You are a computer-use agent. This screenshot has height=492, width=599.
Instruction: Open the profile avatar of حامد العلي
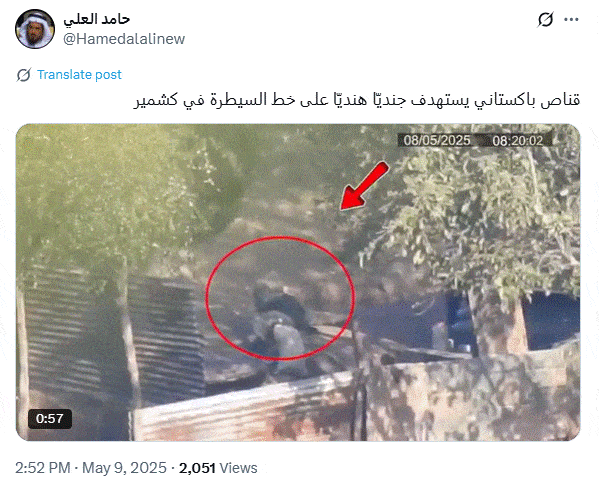35,29
